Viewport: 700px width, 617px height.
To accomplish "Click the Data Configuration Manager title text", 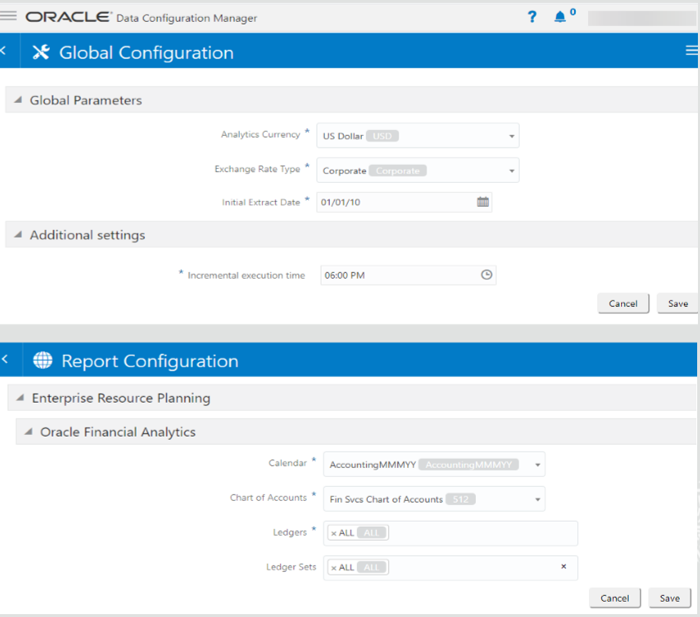I will (x=187, y=18).
